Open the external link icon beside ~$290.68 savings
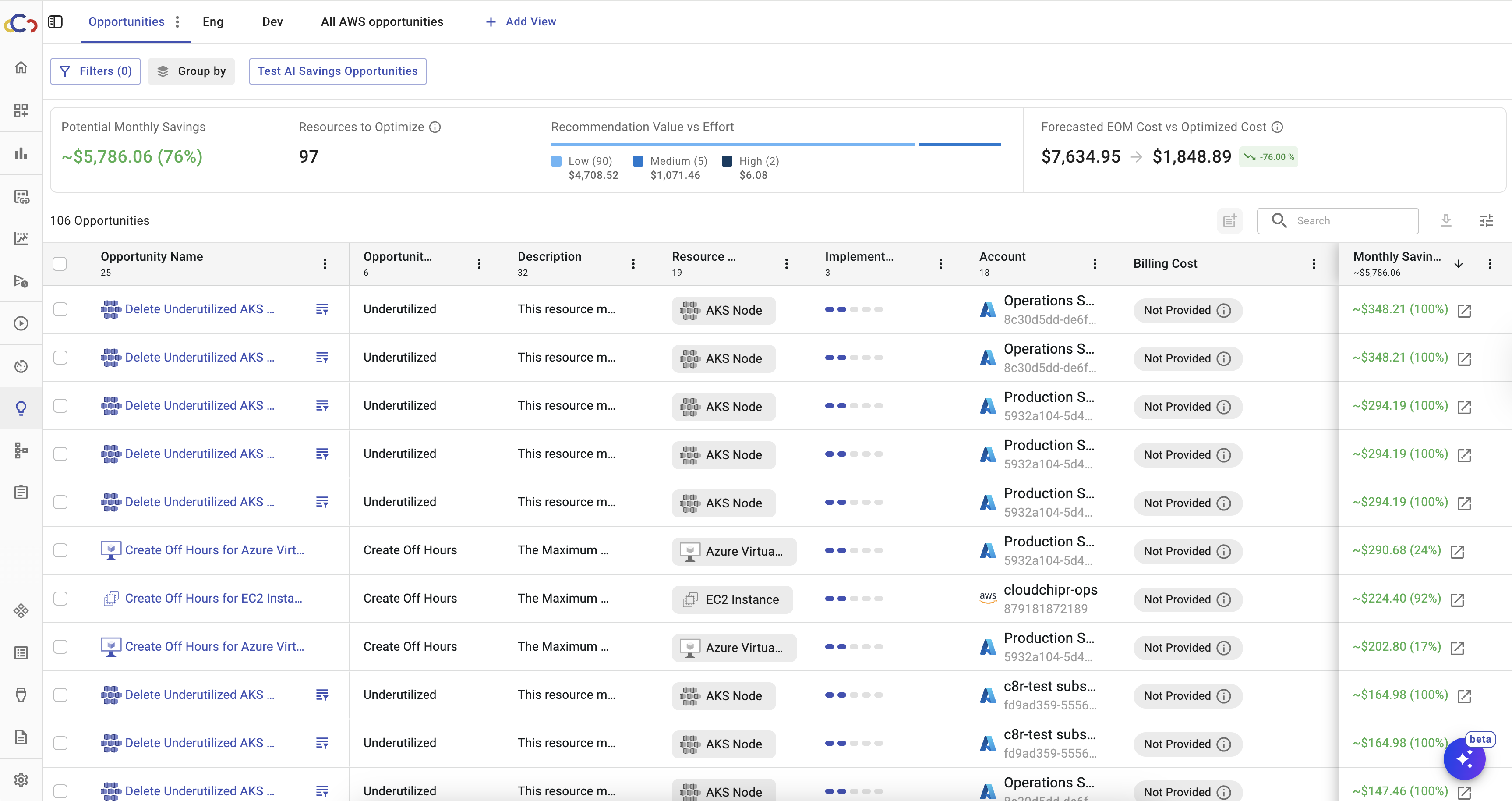The image size is (1512, 801). click(1457, 551)
